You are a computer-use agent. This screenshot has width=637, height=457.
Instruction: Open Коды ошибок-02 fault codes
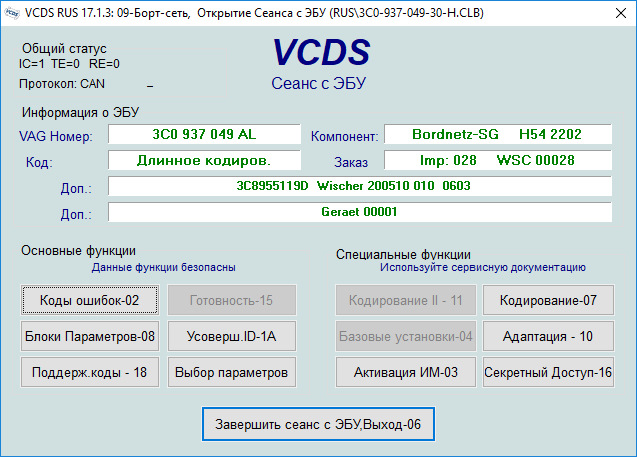coord(90,300)
